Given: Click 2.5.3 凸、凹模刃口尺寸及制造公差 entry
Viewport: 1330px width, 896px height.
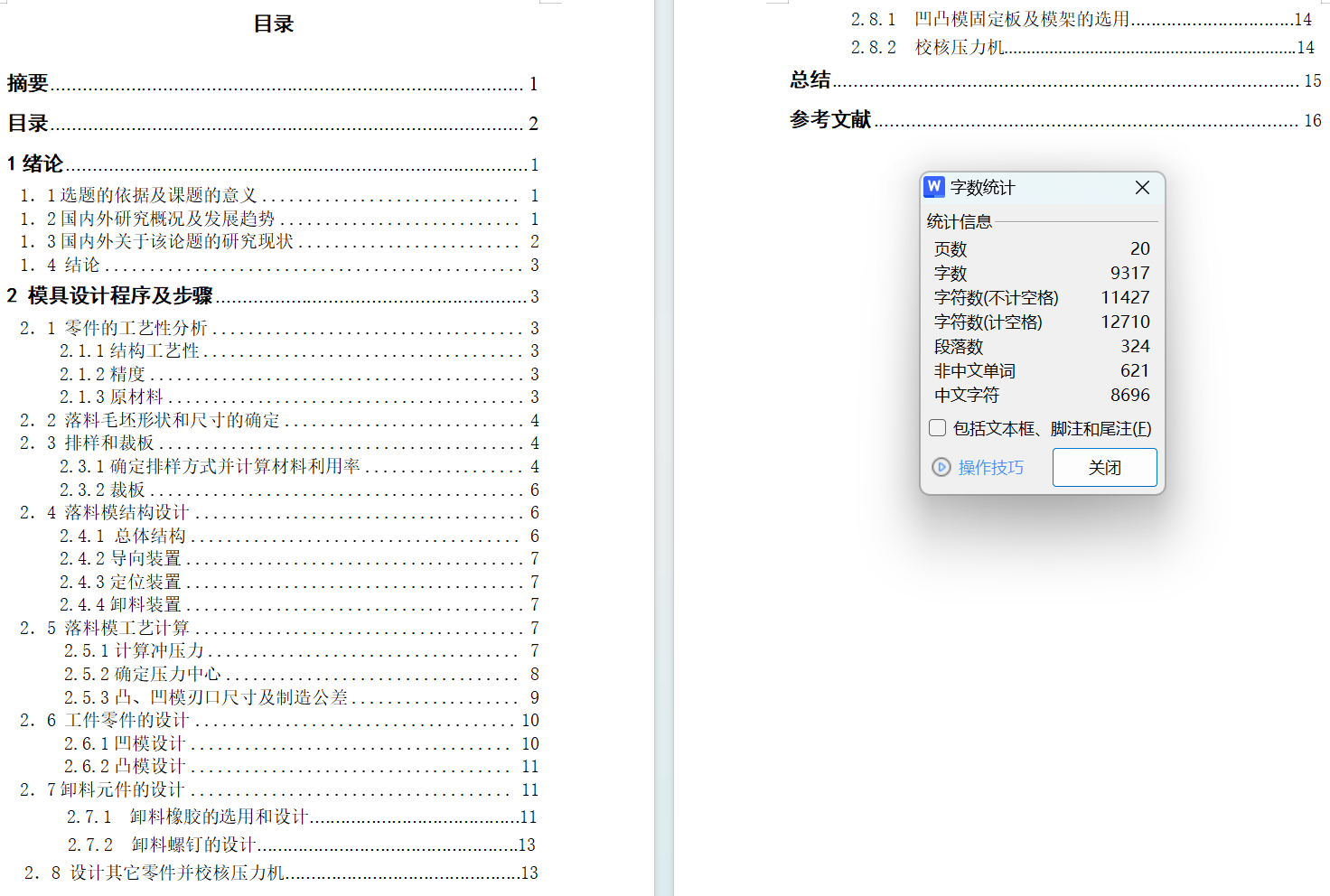Looking at the screenshot, I should click(x=302, y=697).
